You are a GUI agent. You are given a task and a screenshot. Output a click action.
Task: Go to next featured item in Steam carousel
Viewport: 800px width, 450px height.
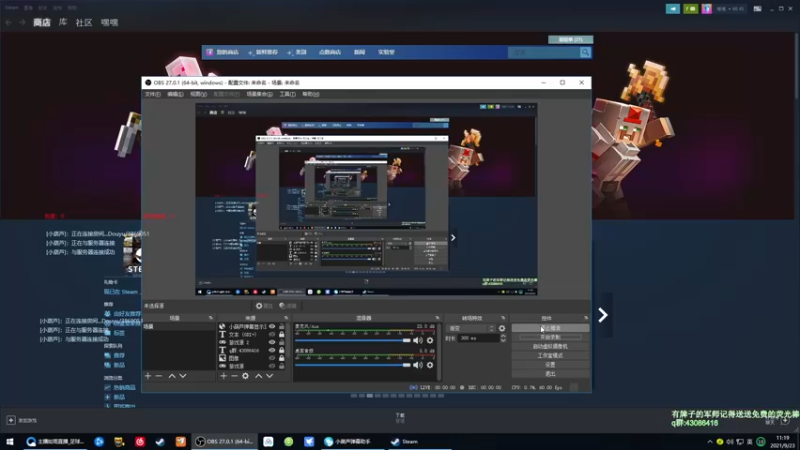[x=603, y=315]
